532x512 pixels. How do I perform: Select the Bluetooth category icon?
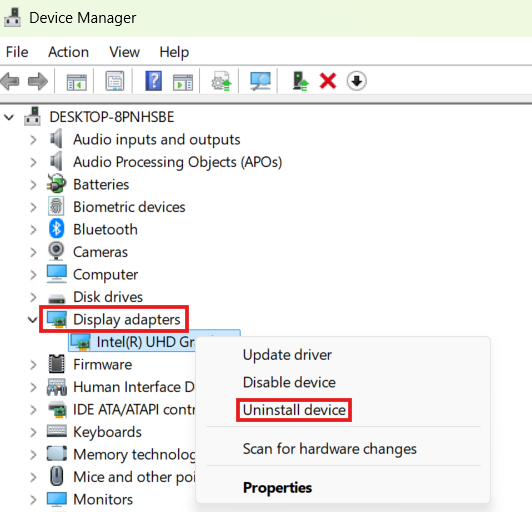[x=56, y=228]
